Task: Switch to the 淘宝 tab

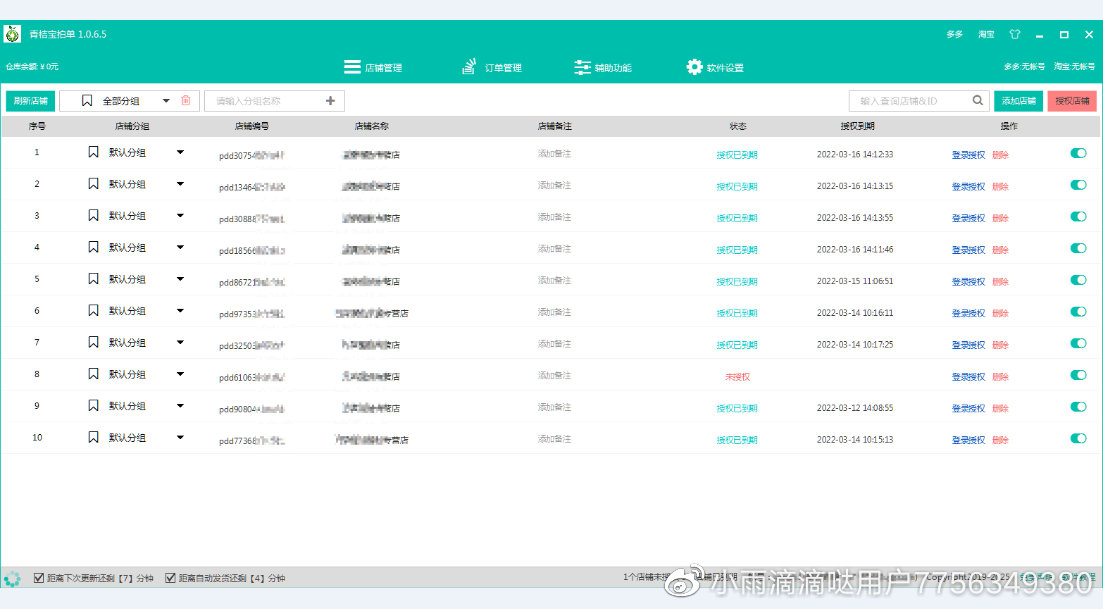Action: pyautogui.click(x=985, y=33)
